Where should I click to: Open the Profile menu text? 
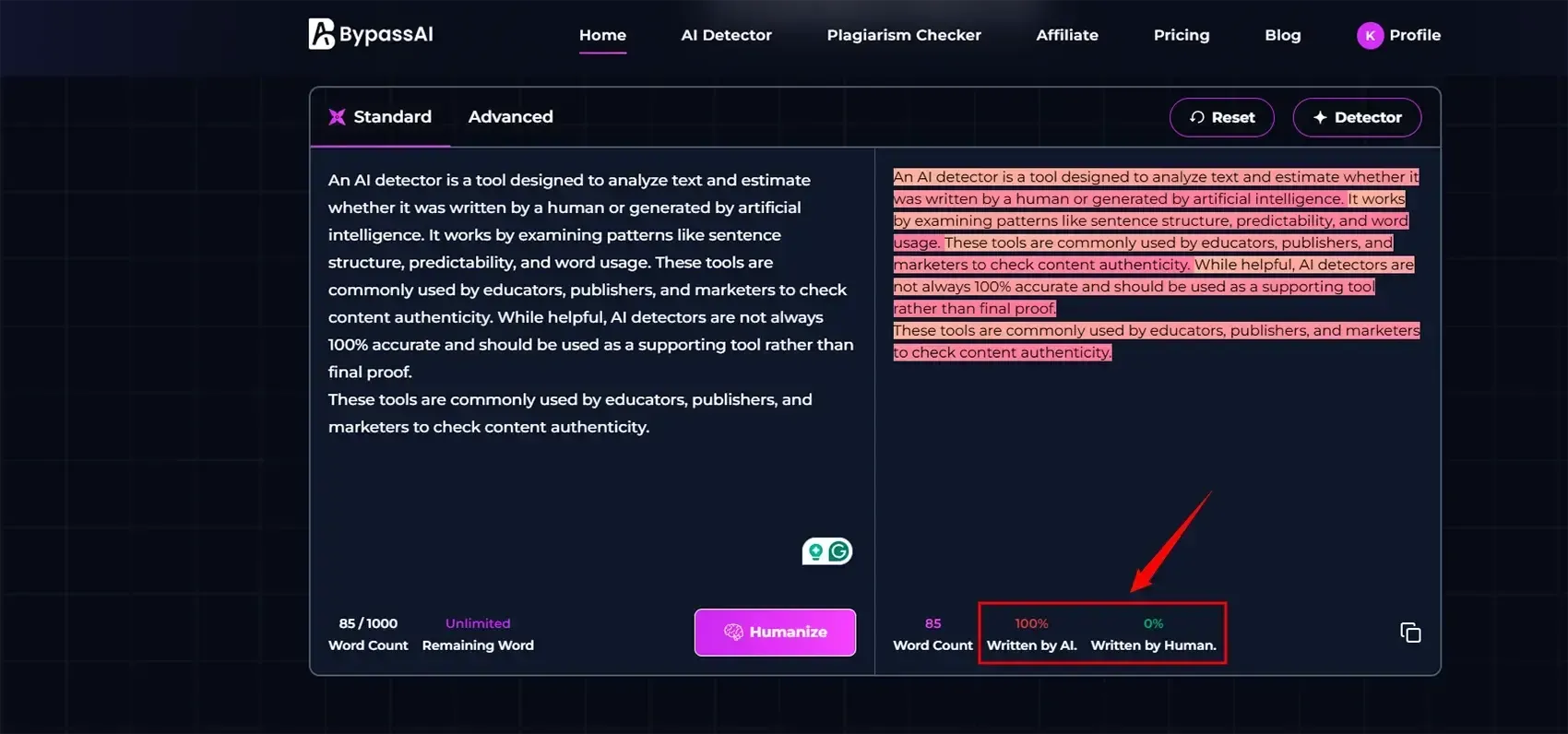click(x=1415, y=35)
